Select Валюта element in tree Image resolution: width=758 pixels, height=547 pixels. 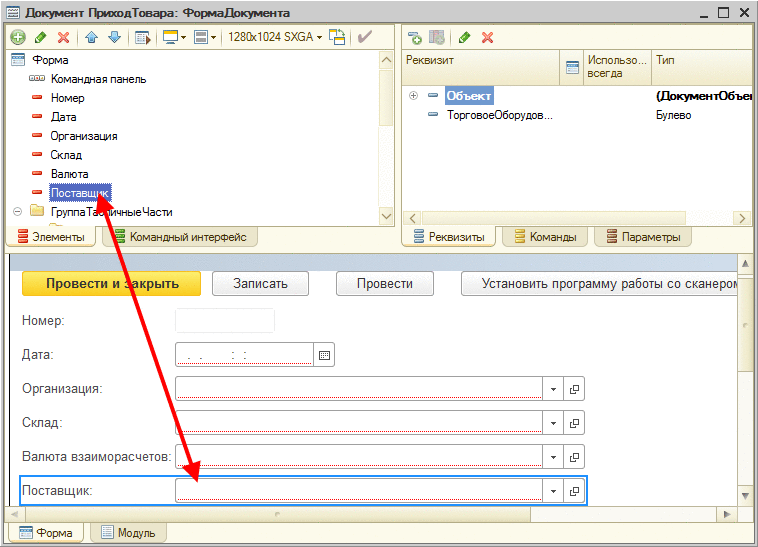coord(70,174)
